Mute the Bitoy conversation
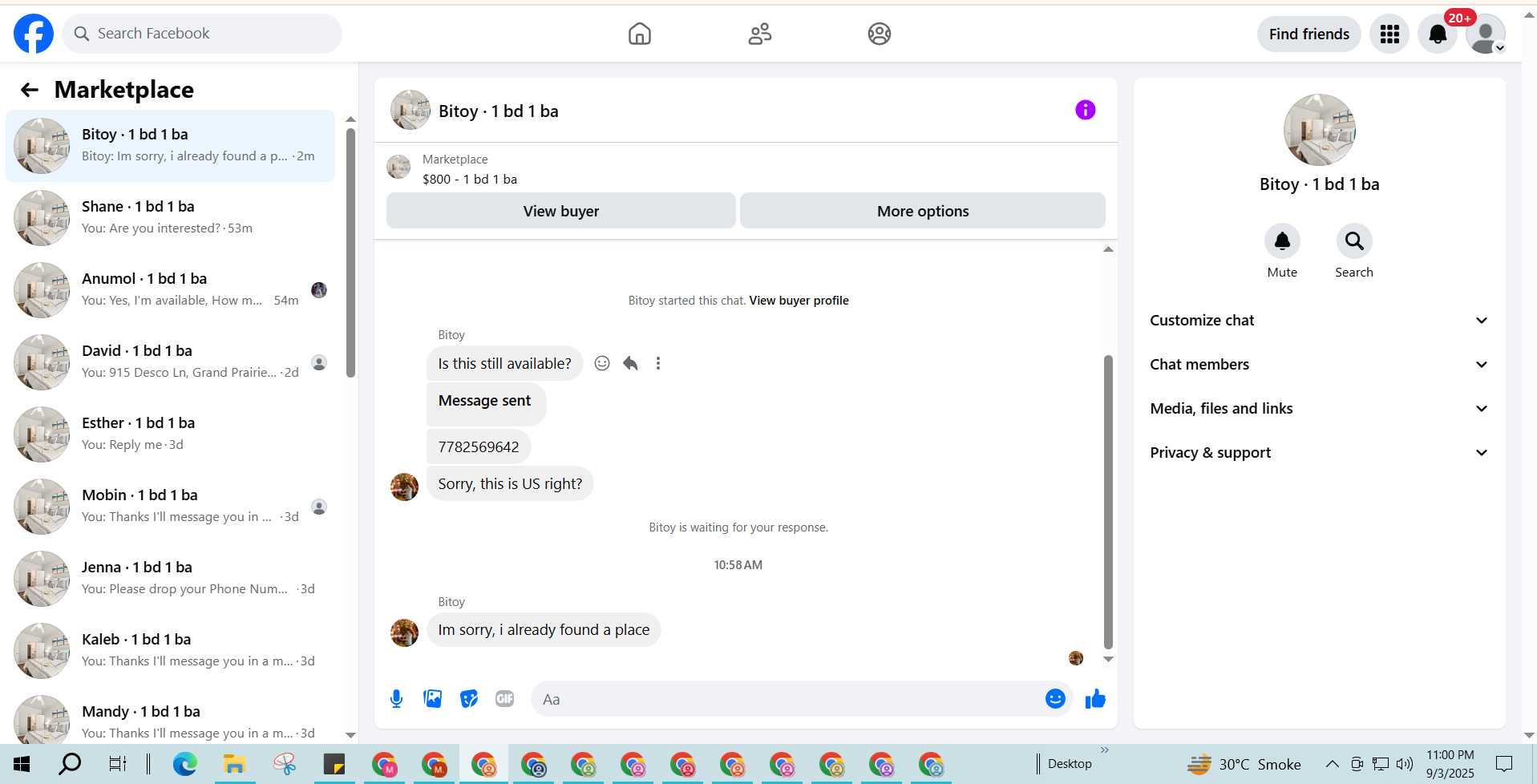1537x784 pixels. click(1282, 241)
